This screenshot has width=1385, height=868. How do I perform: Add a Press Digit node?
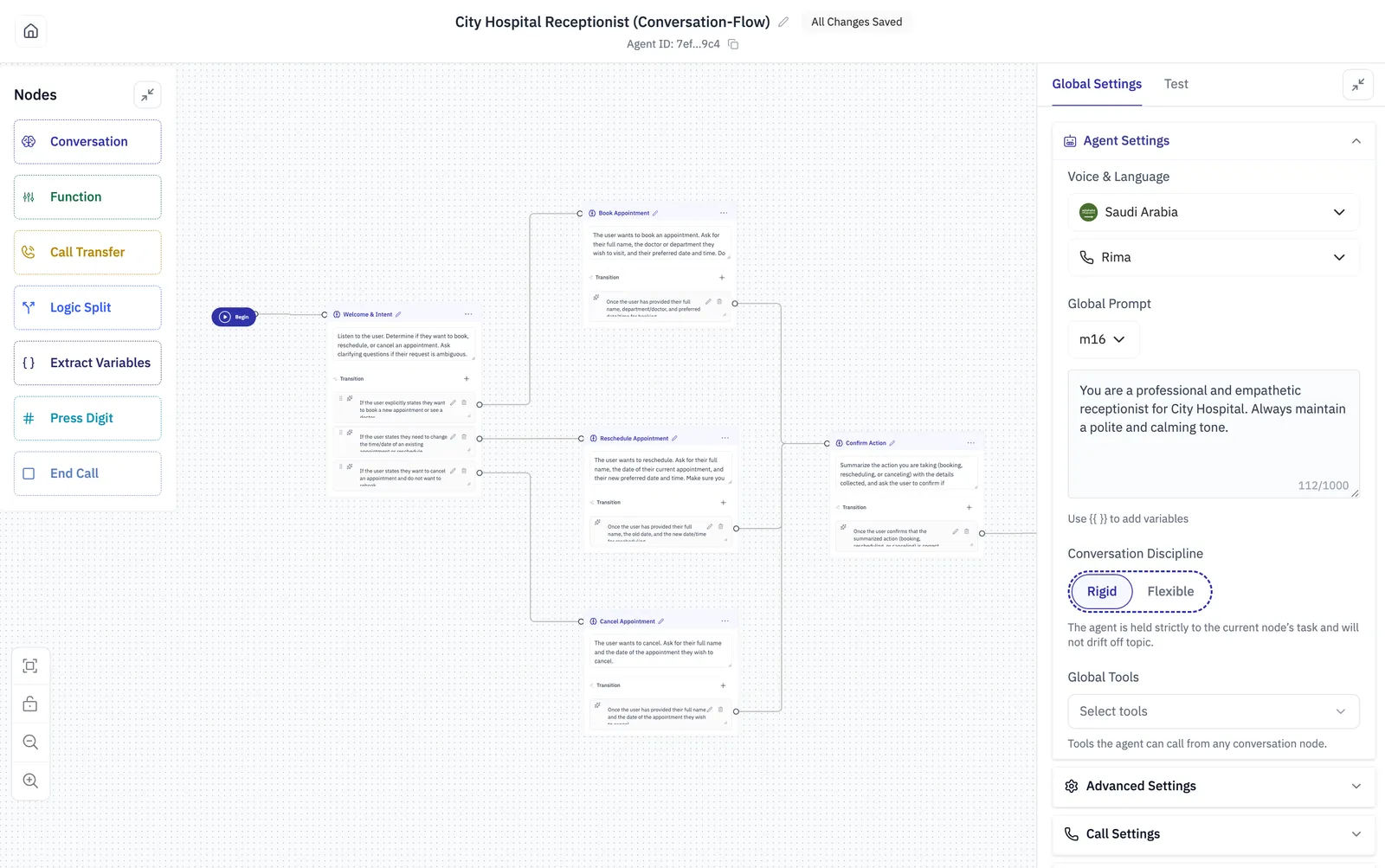[87, 419]
